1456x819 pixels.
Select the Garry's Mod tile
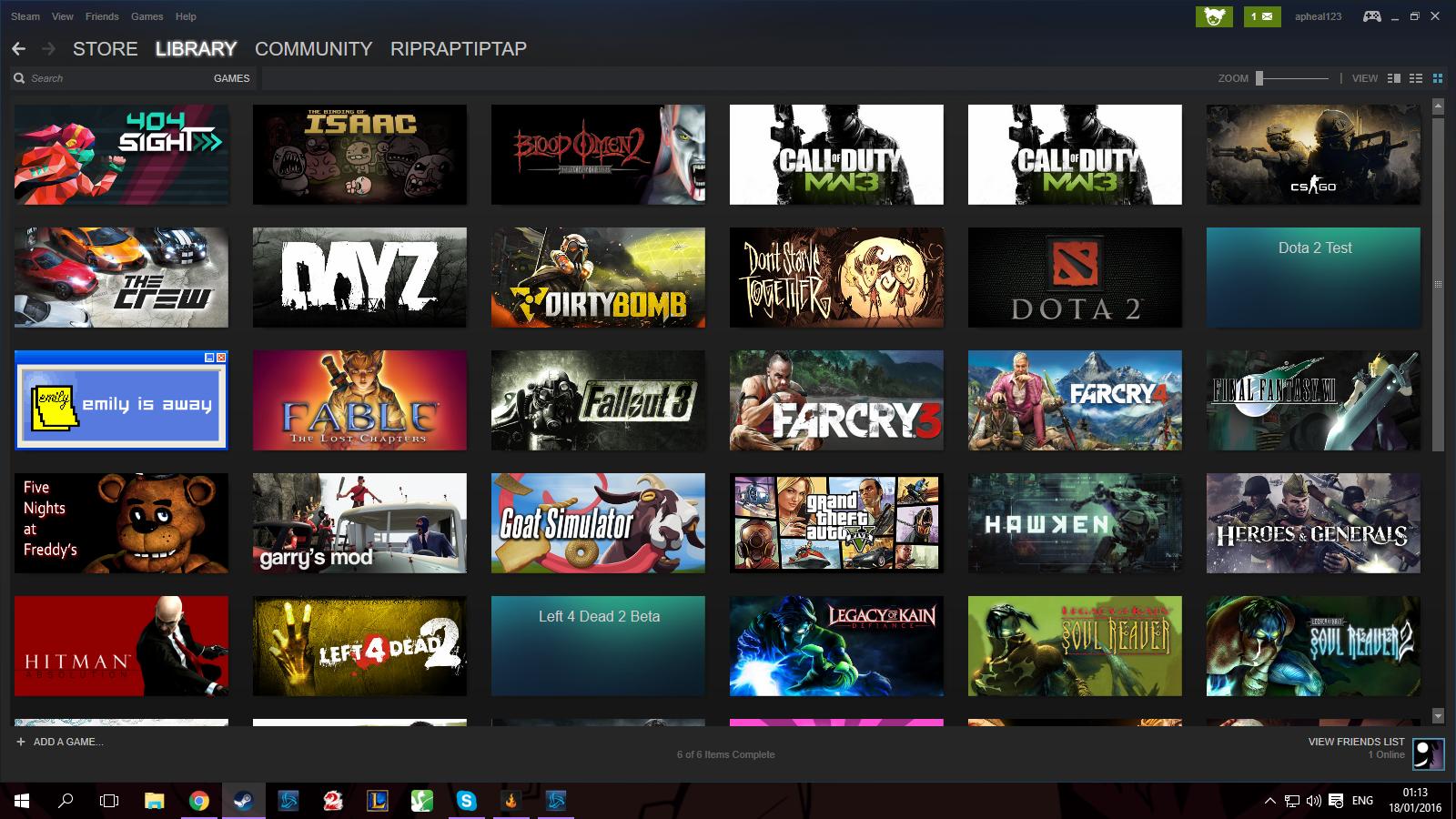coord(359,523)
